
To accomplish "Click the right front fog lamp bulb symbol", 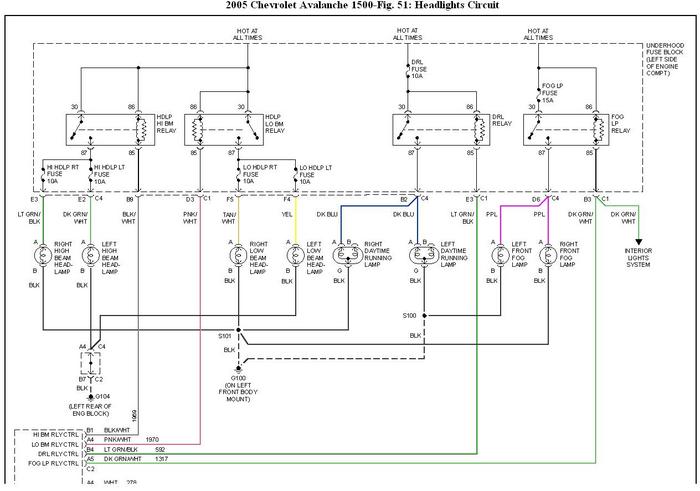I will (x=548, y=255).
